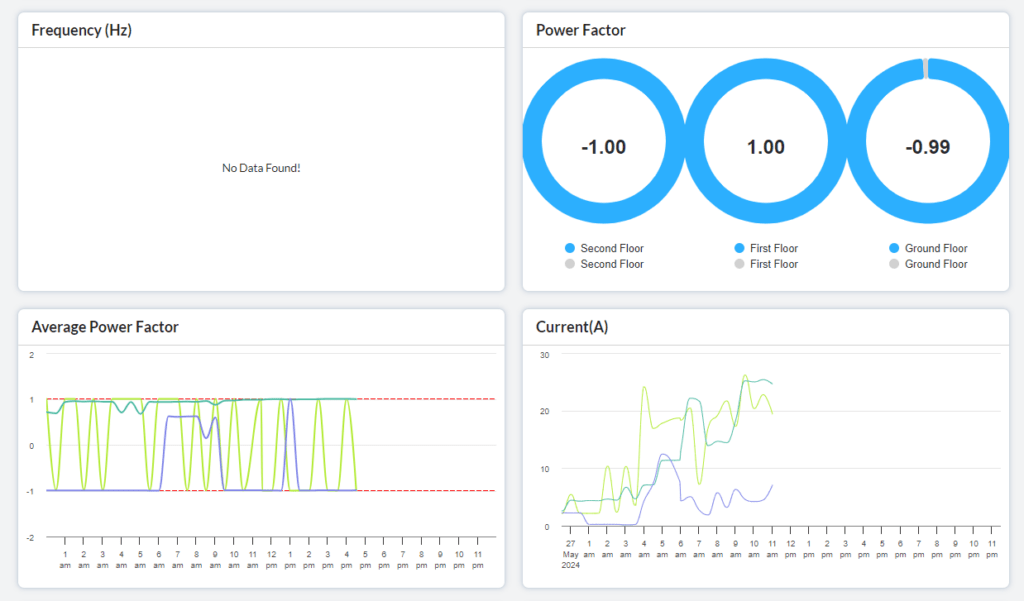
Task: Select the donut center value 1.00
Action: tap(766, 147)
